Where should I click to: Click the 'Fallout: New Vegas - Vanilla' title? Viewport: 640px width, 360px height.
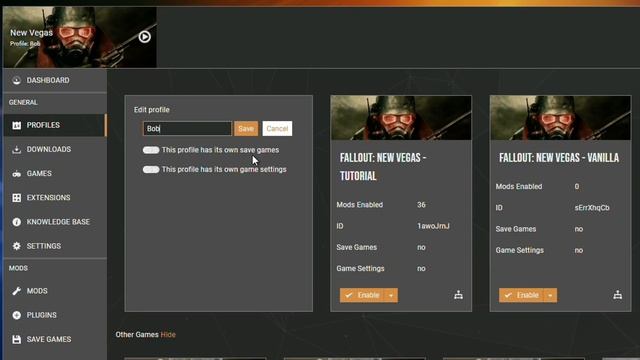click(559, 158)
